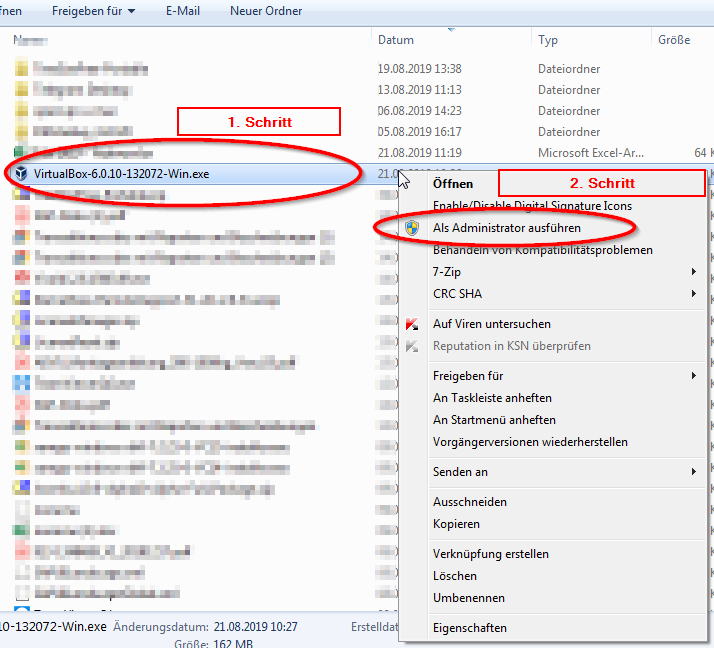
Task: Open Freigeben für in context menu
Action: [468, 376]
